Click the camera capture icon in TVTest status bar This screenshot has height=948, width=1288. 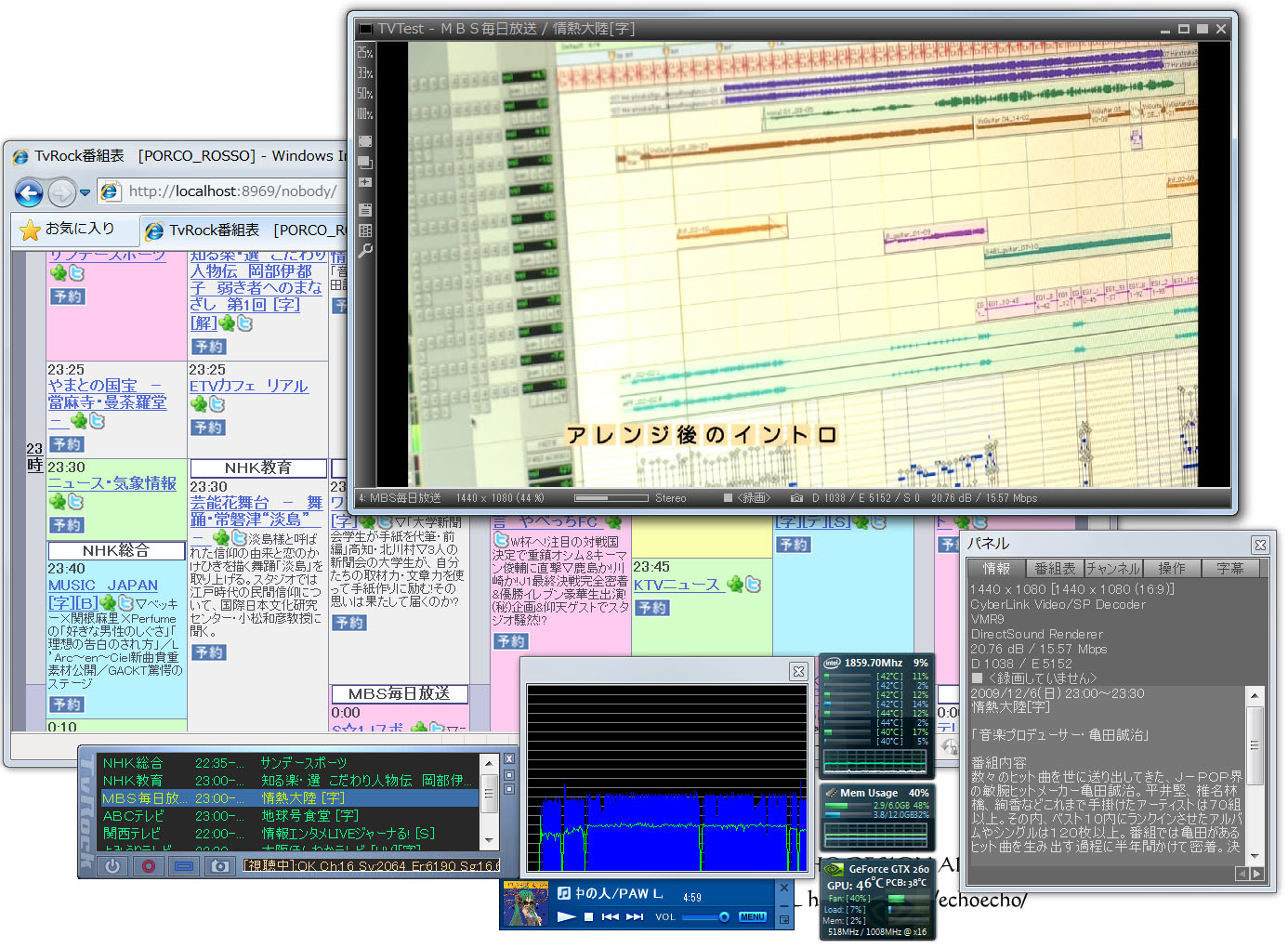796,498
